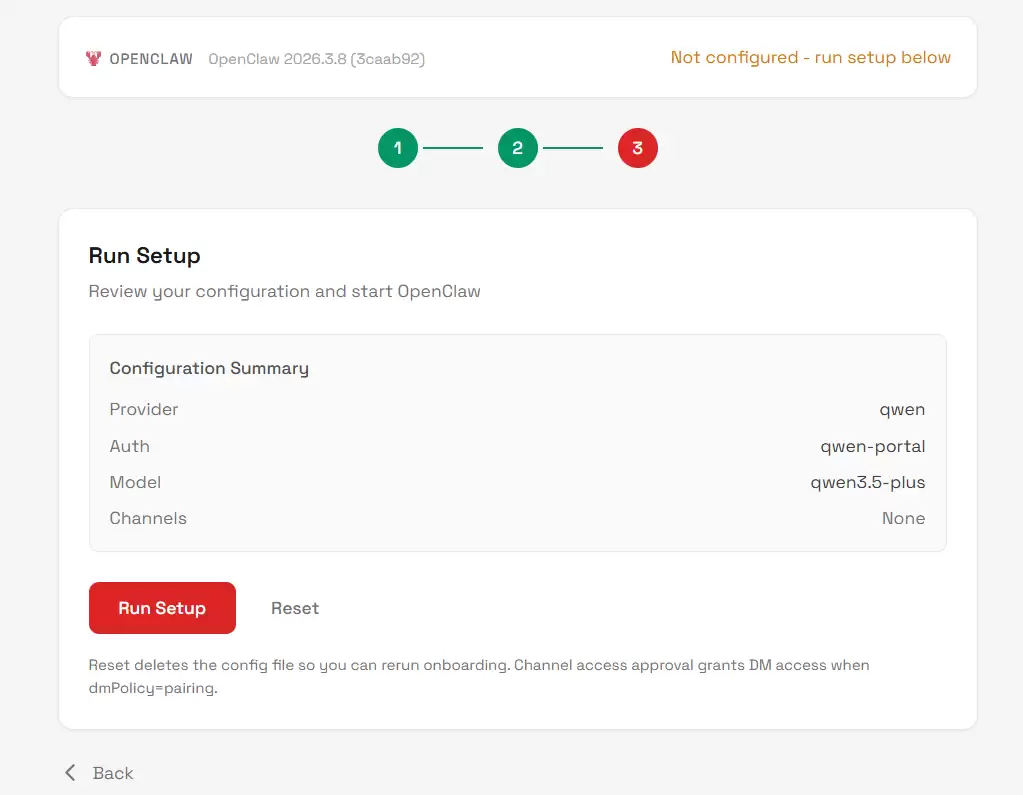Viewport: 1023px width, 795px height.
Task: Click the Run Setup page heading
Action: [x=145, y=256]
